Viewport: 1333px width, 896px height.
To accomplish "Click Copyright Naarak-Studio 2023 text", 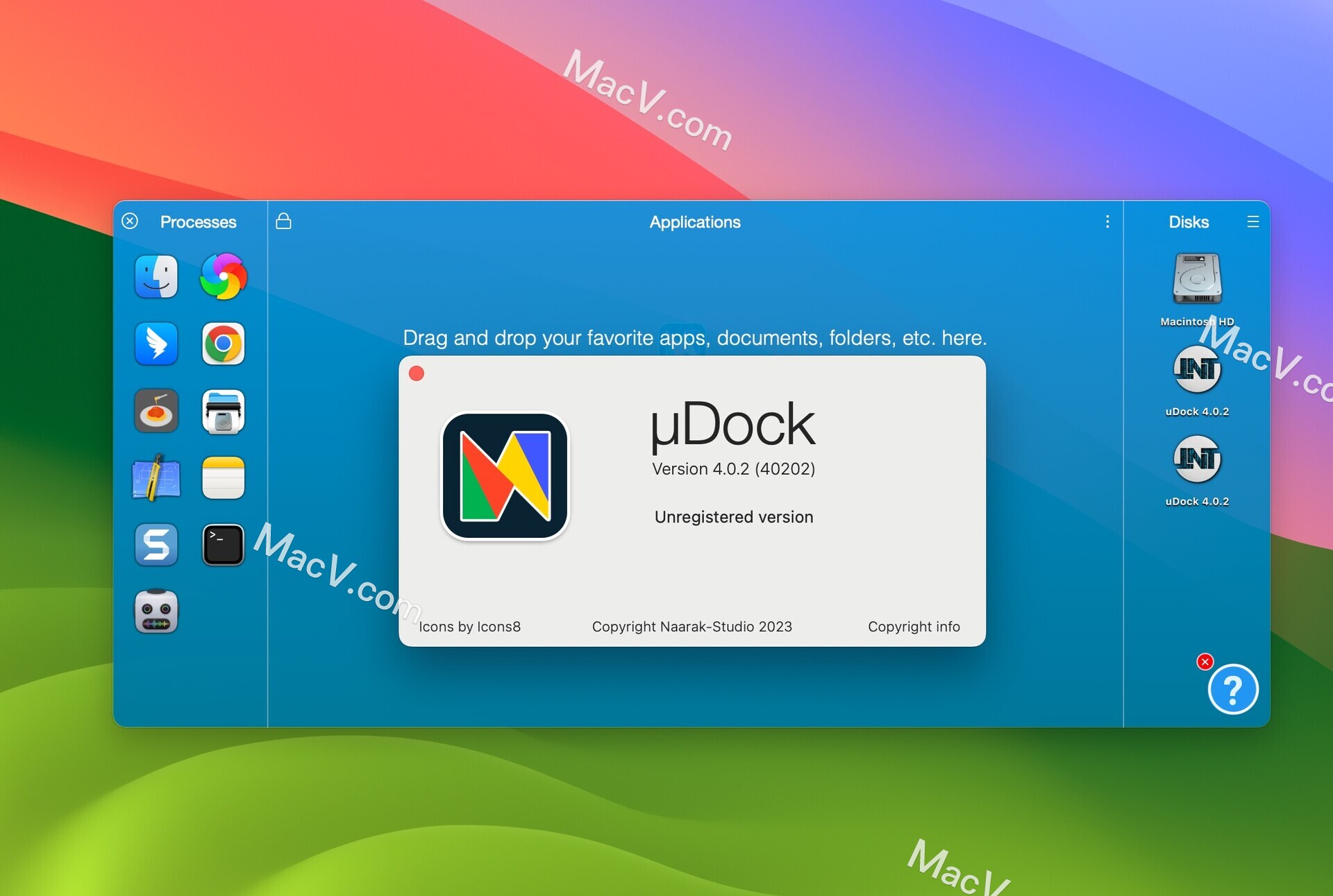I will point(691,627).
